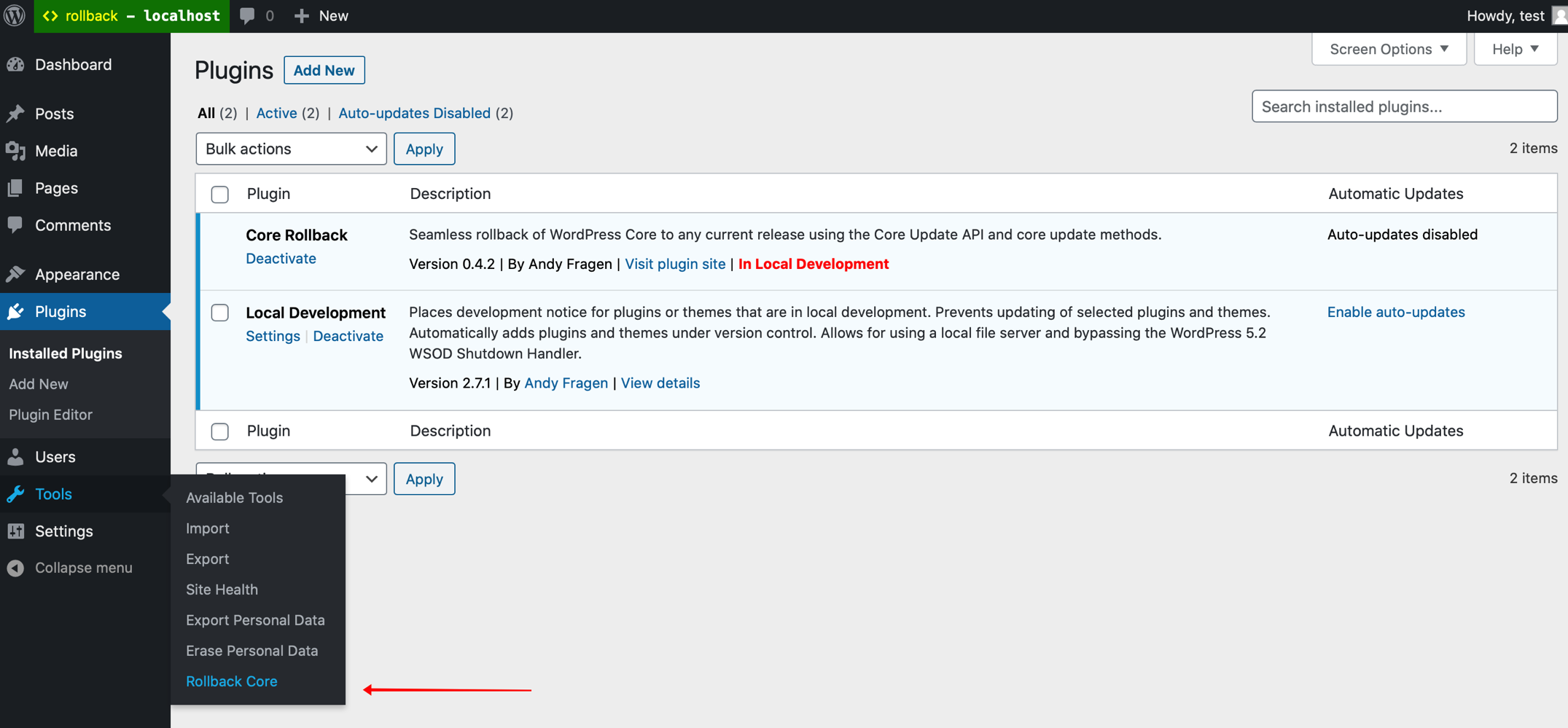Screen dimensions: 1568x728
Task: Choose Erase Personal Data menu item
Action: (x=251, y=651)
